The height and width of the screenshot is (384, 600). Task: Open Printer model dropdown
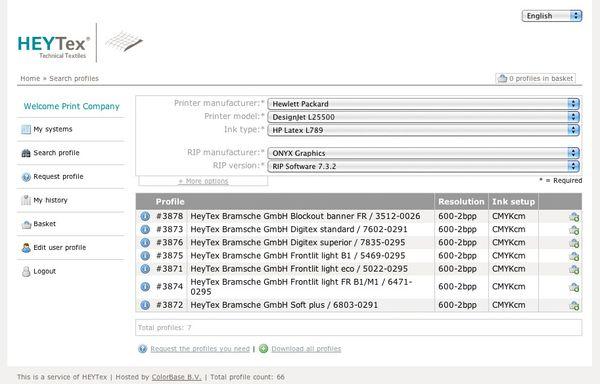[424, 117]
